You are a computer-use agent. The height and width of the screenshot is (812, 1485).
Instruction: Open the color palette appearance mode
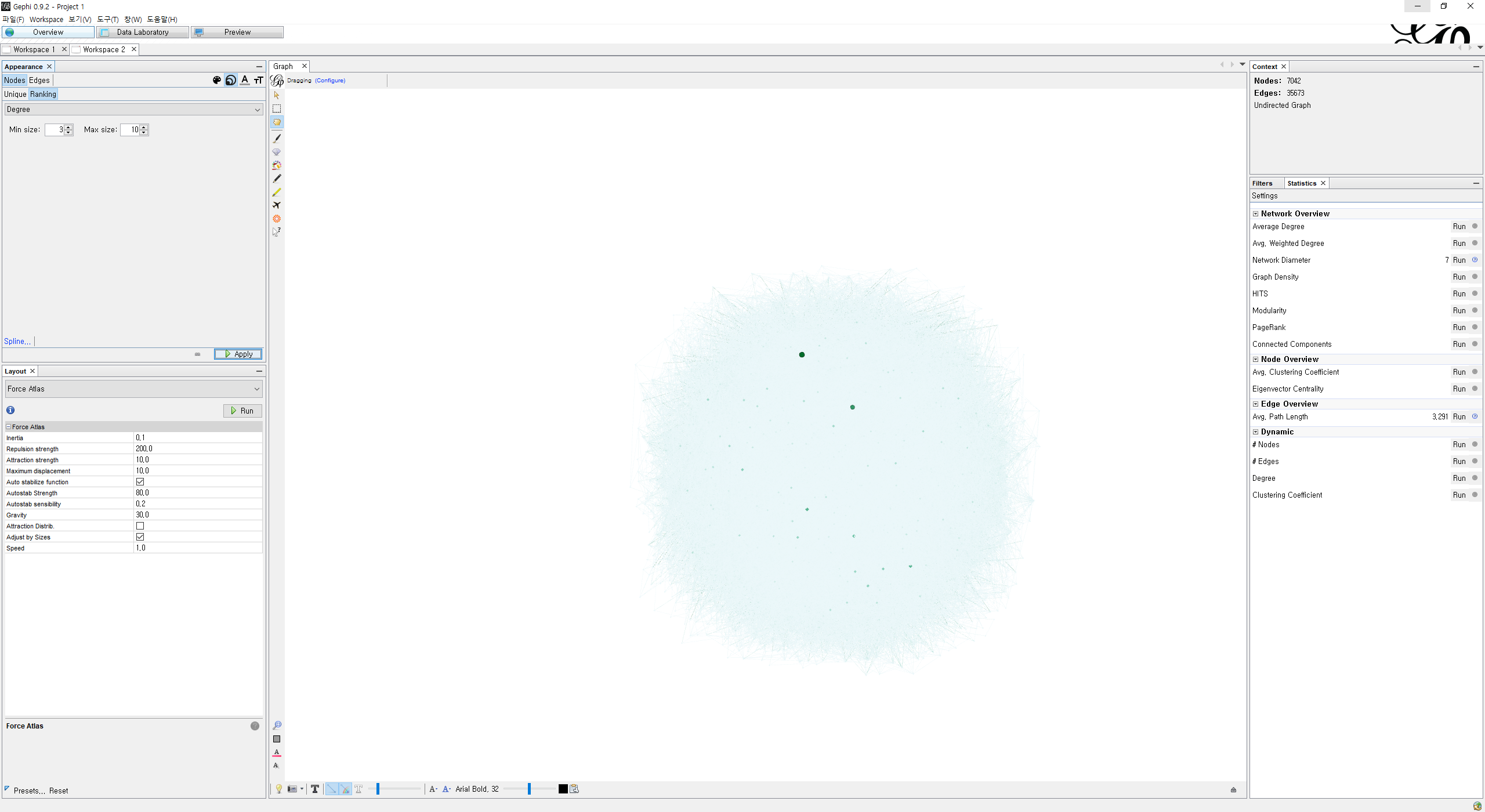pos(217,80)
